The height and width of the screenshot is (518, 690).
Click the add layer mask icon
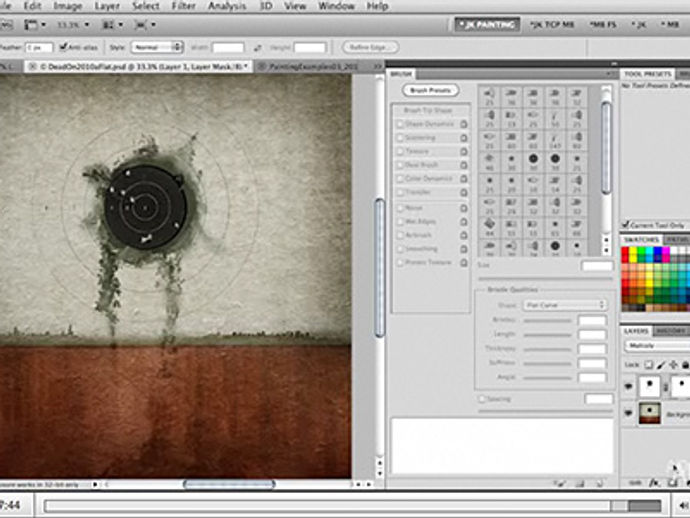click(672, 483)
